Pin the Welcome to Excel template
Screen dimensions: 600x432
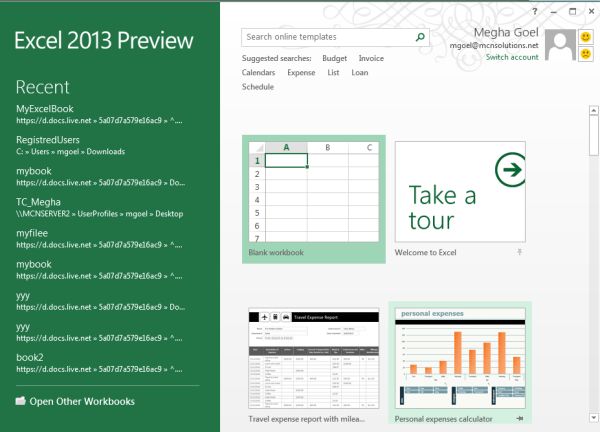tap(519, 252)
